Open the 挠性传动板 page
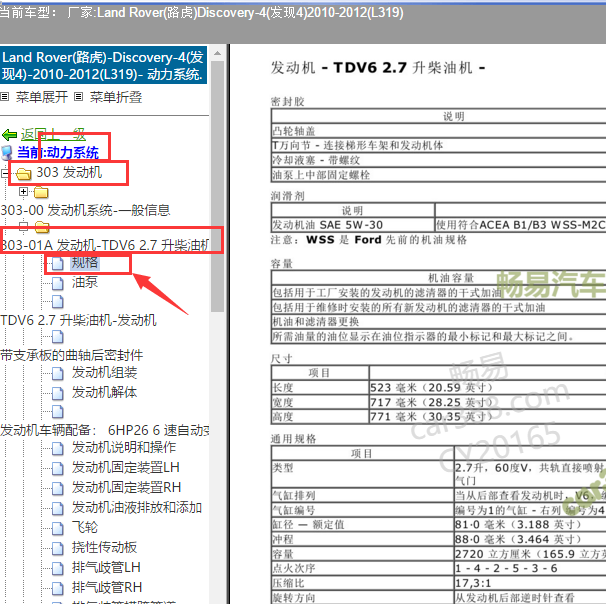Screen dimensions: 606x604 104,548
